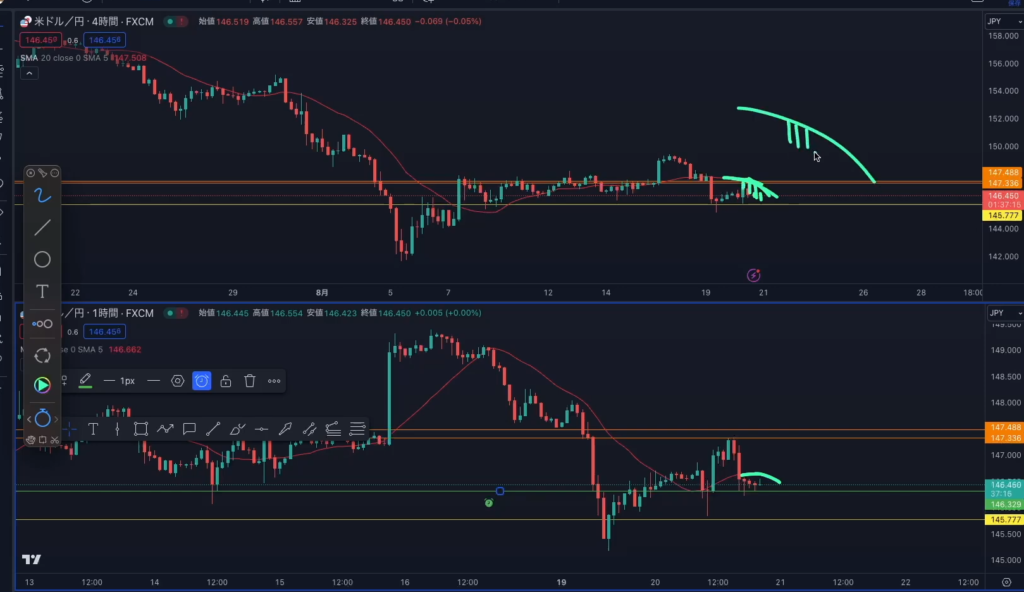
Task: Click the 18:00 time label on the upper chart axis
Action: (972, 293)
